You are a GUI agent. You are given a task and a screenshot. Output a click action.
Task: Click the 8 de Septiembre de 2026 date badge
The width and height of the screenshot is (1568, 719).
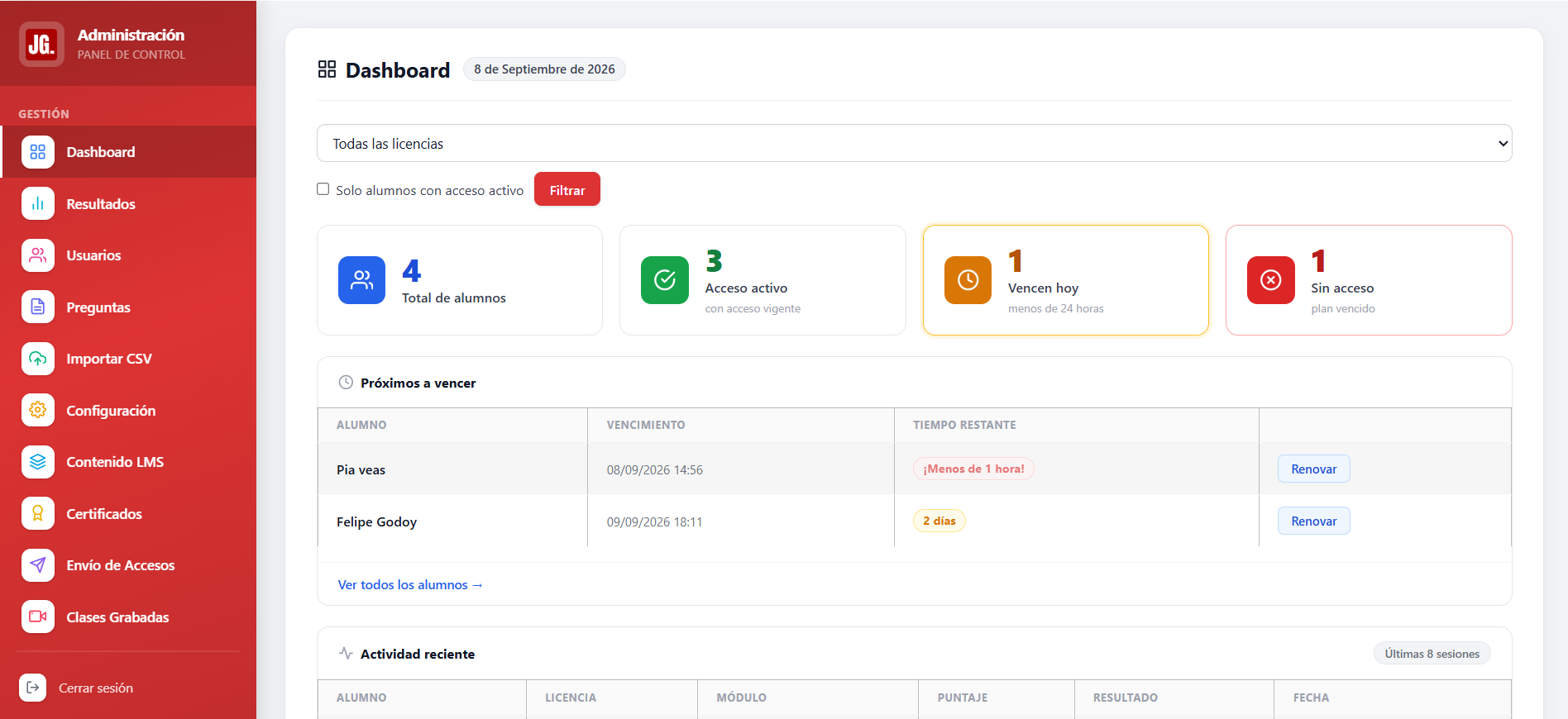coord(544,69)
